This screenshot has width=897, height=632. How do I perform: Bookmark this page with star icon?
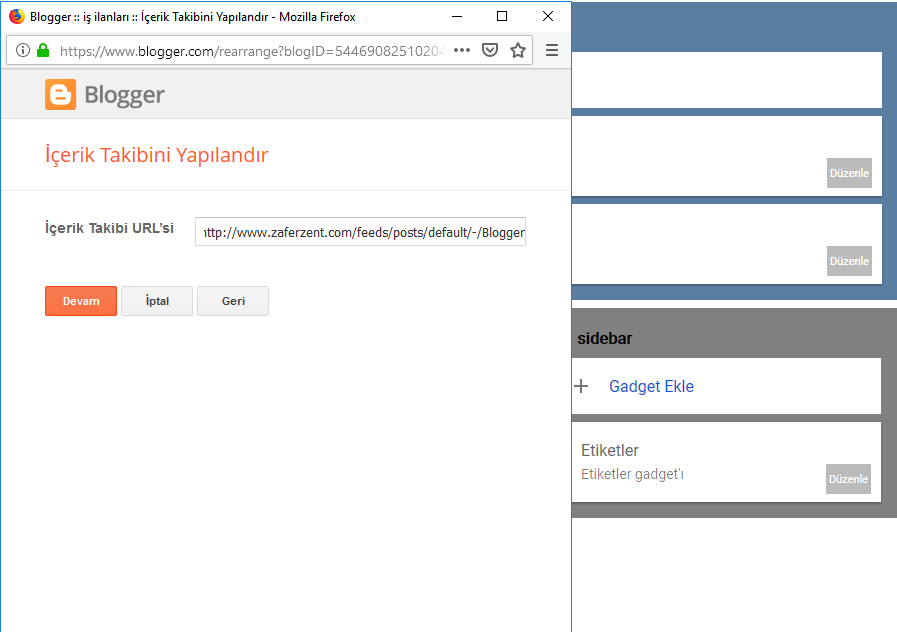[518, 50]
